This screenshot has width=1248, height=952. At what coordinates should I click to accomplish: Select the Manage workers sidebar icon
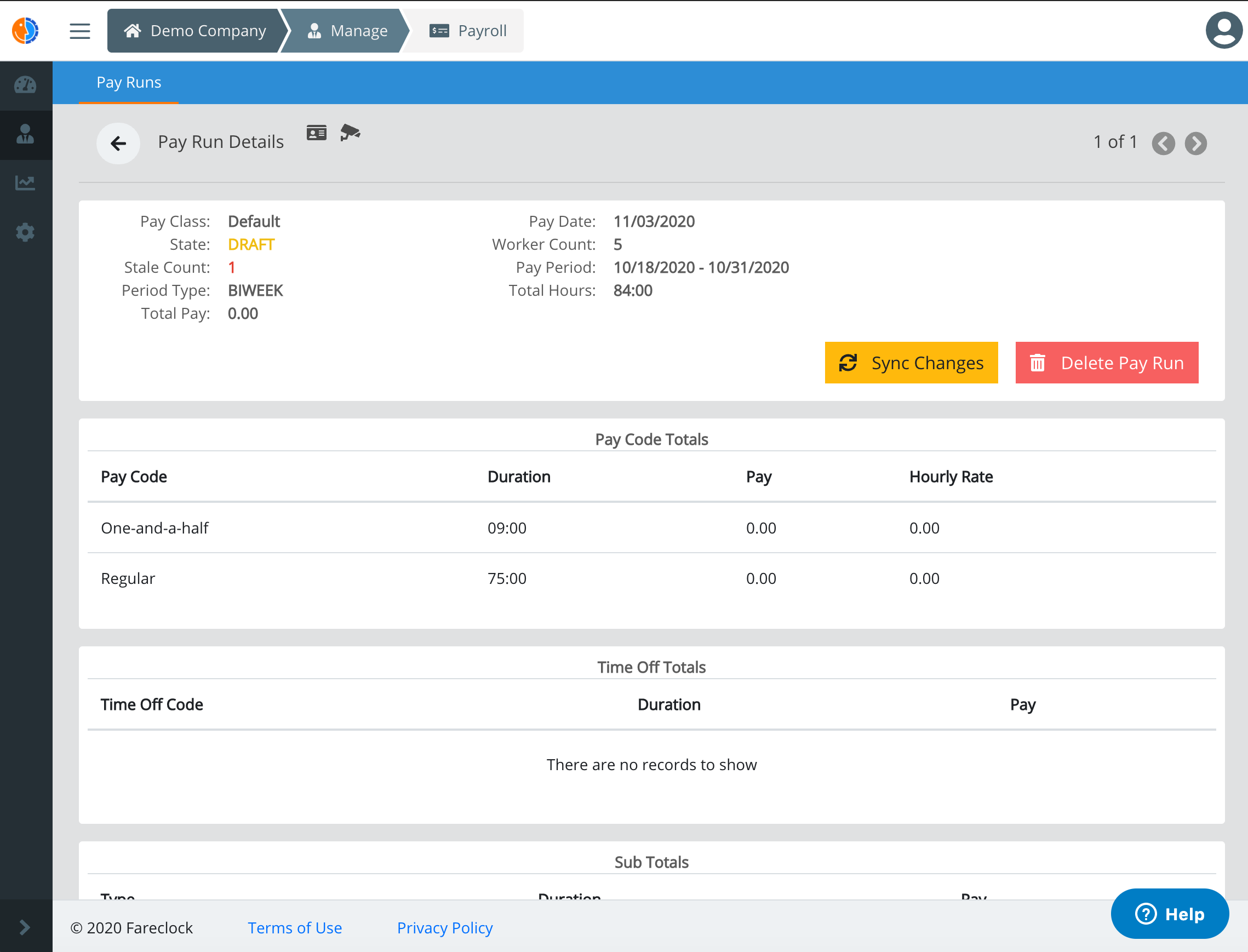pyautogui.click(x=26, y=134)
